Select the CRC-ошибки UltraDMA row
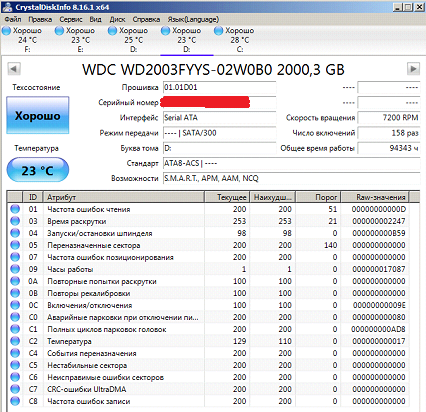Image resolution: width=426 pixels, height=412 pixels. (x=208, y=389)
